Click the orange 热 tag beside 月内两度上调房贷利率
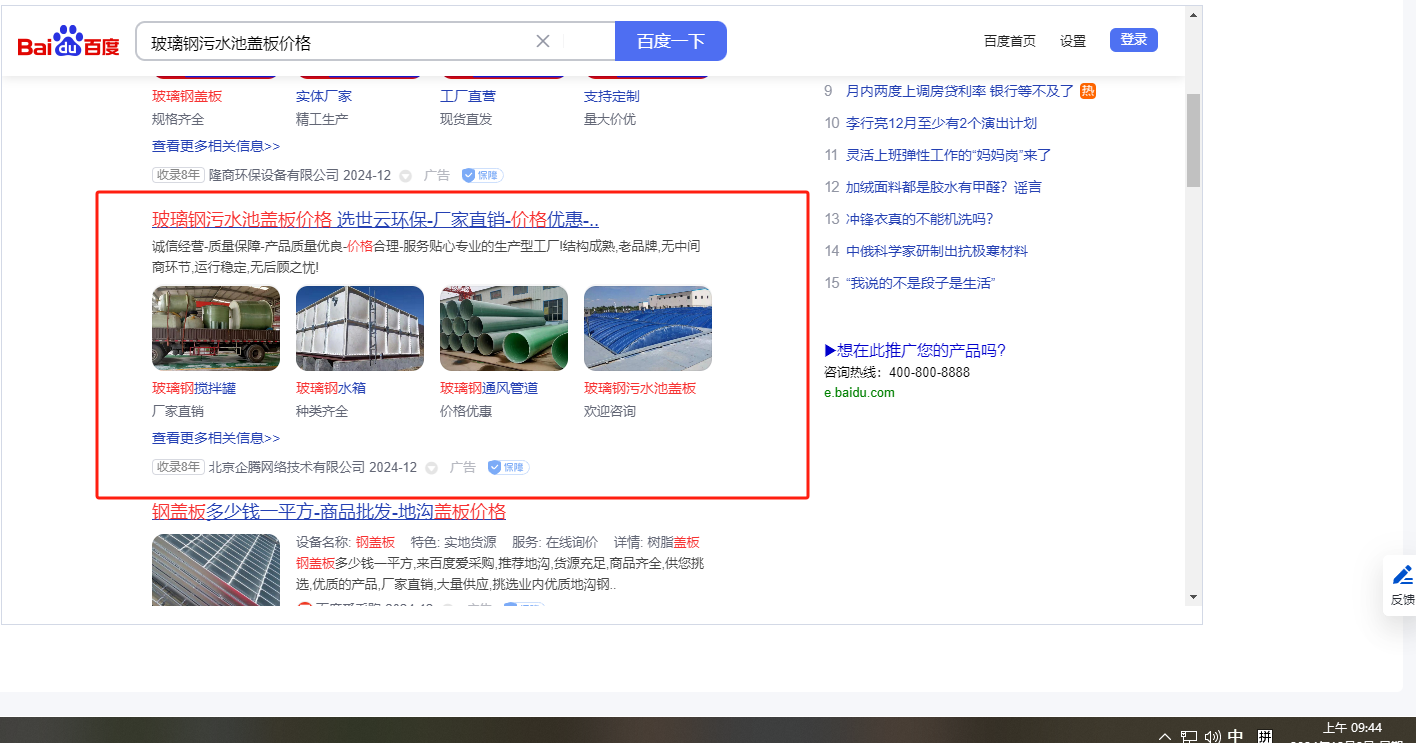1416x743 pixels. [x=1088, y=91]
